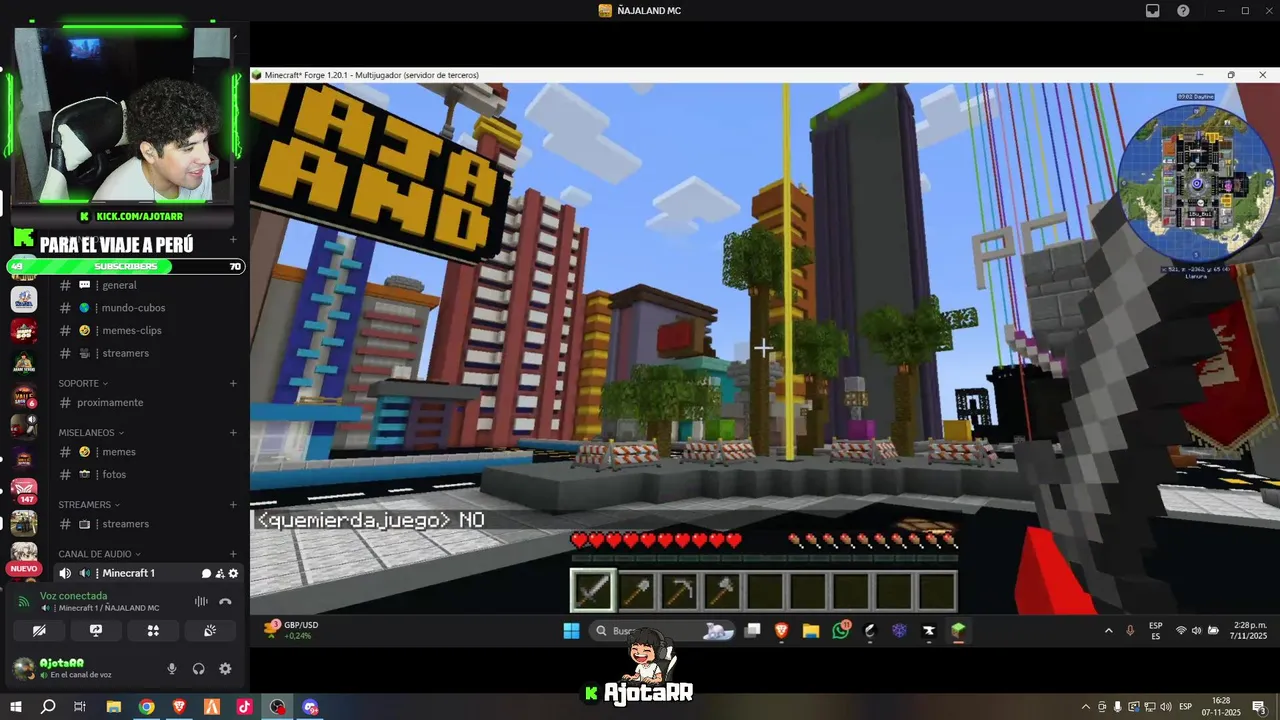The image size is (1280, 720).
Task: Turn on camera in voice panel
Action: tap(39, 631)
